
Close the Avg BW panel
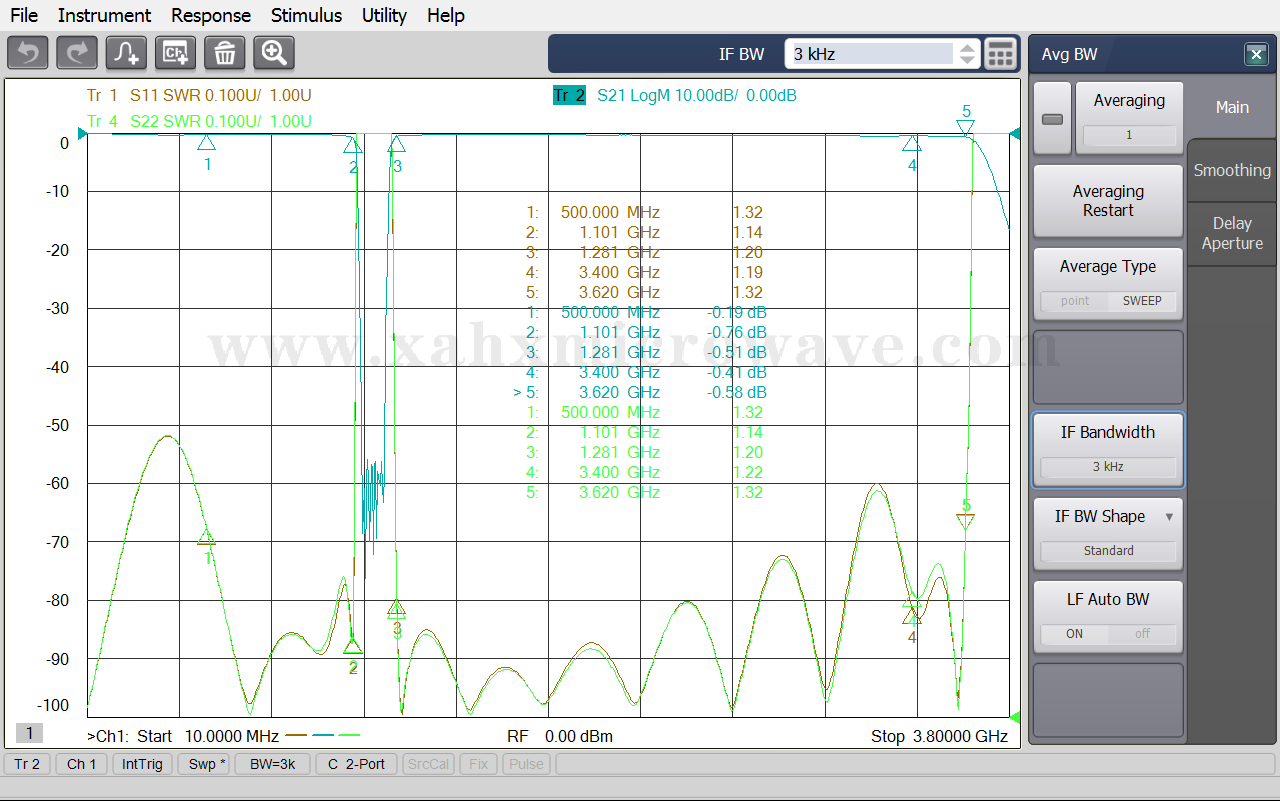click(1255, 55)
